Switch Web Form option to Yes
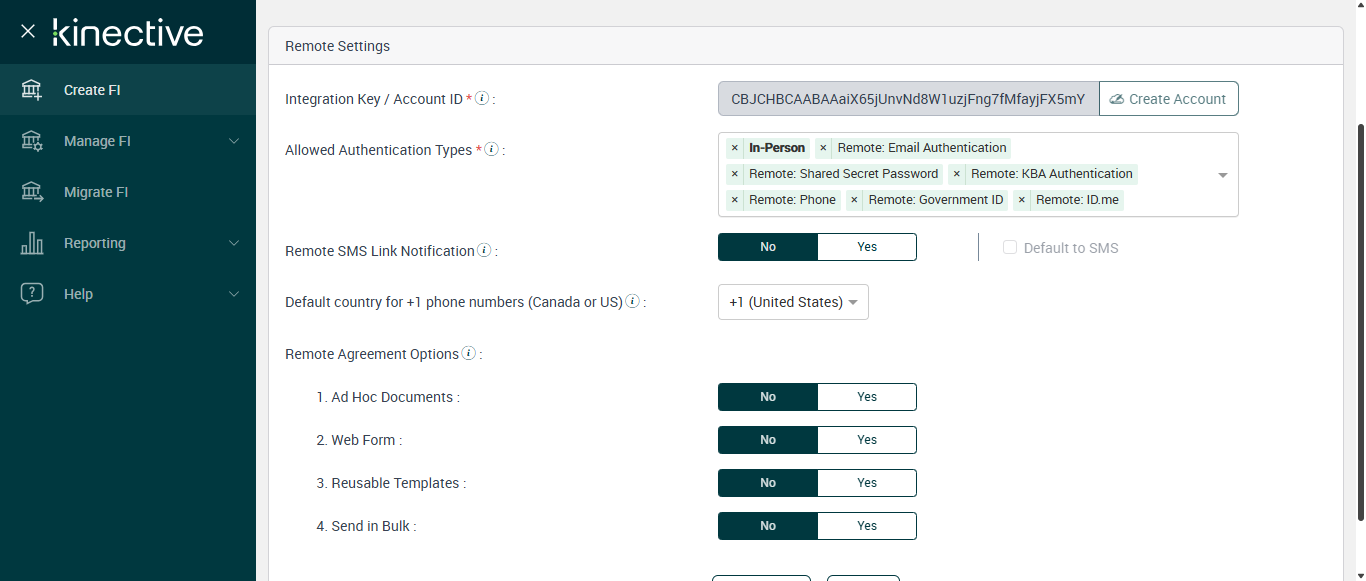 pyautogui.click(x=866, y=440)
